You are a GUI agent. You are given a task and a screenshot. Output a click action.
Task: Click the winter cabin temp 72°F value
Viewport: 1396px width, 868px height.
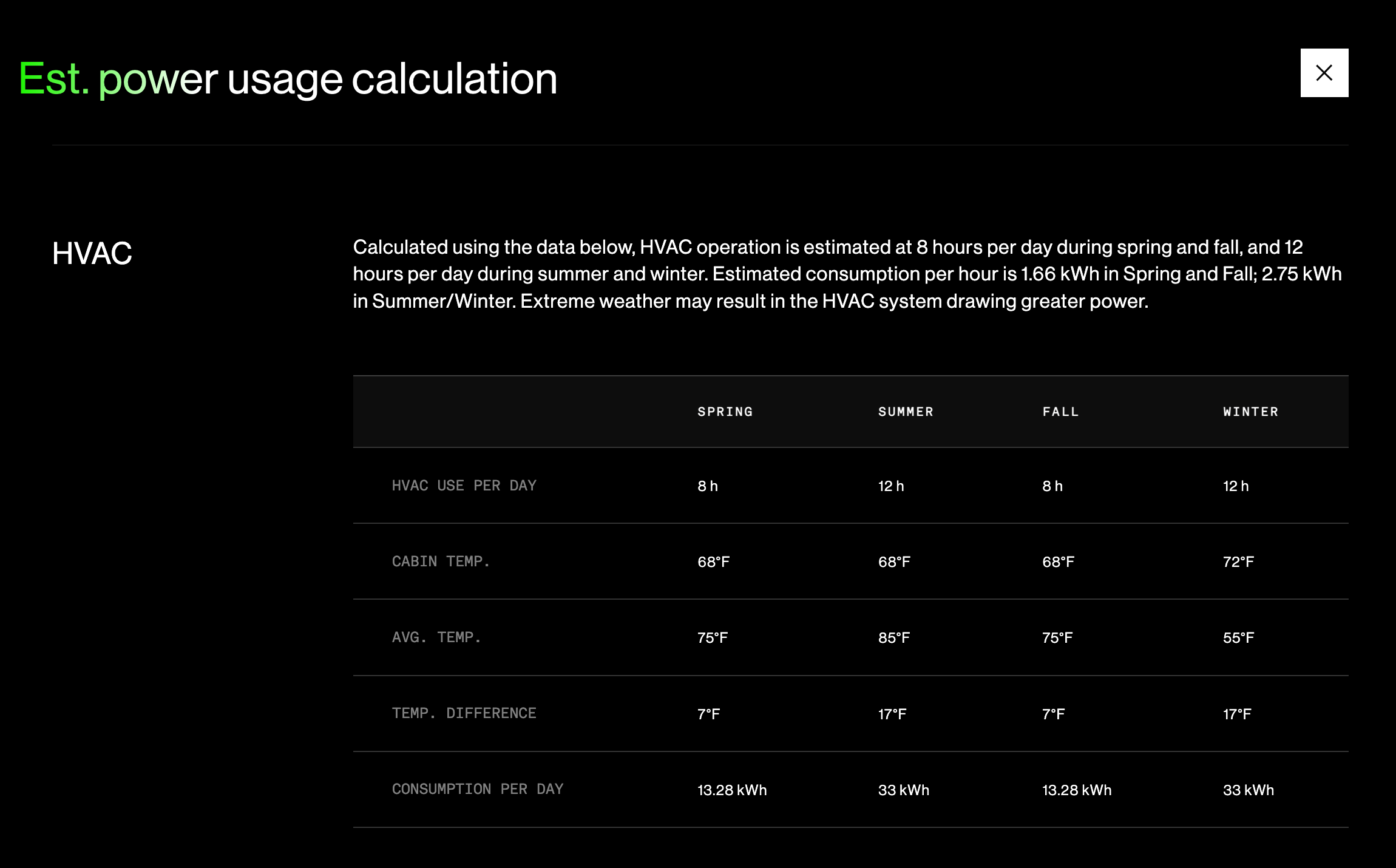coord(1238,562)
